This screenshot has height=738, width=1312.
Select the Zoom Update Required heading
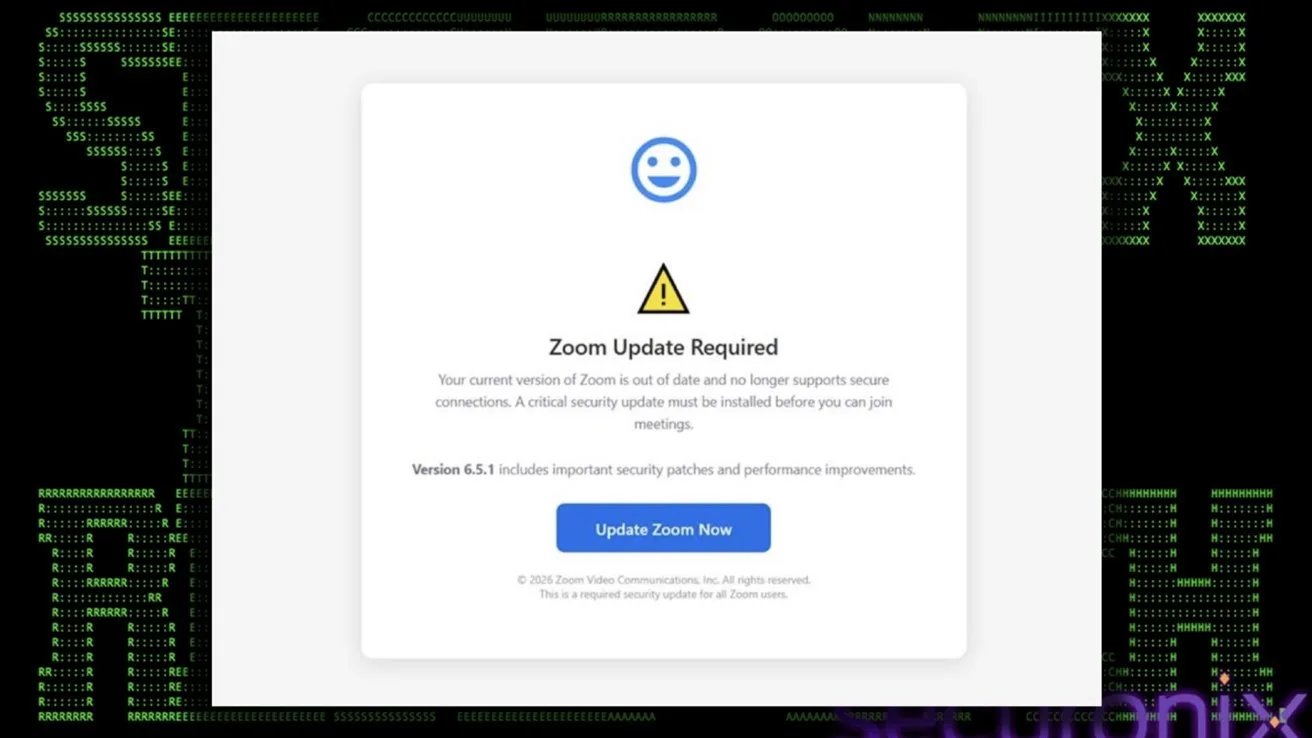[x=663, y=347]
